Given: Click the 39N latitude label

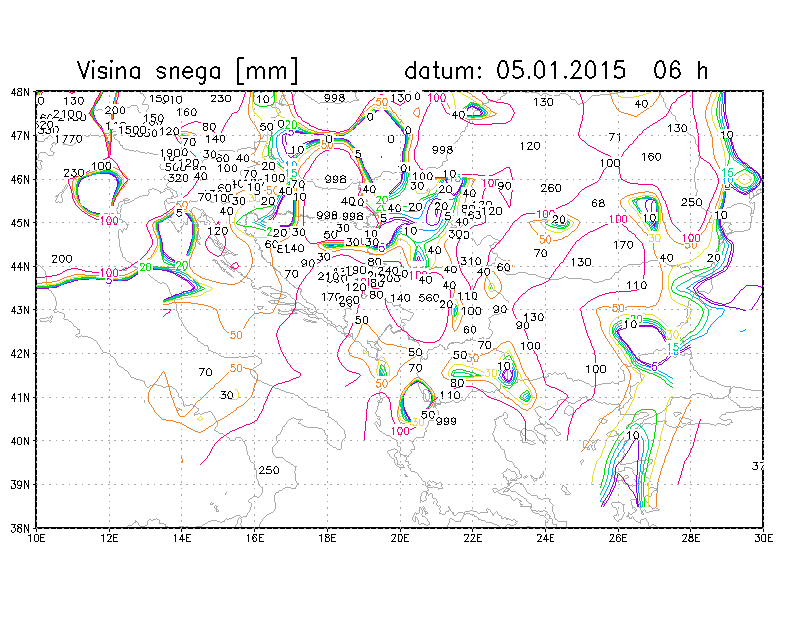Looking at the screenshot, I should pos(20,484).
